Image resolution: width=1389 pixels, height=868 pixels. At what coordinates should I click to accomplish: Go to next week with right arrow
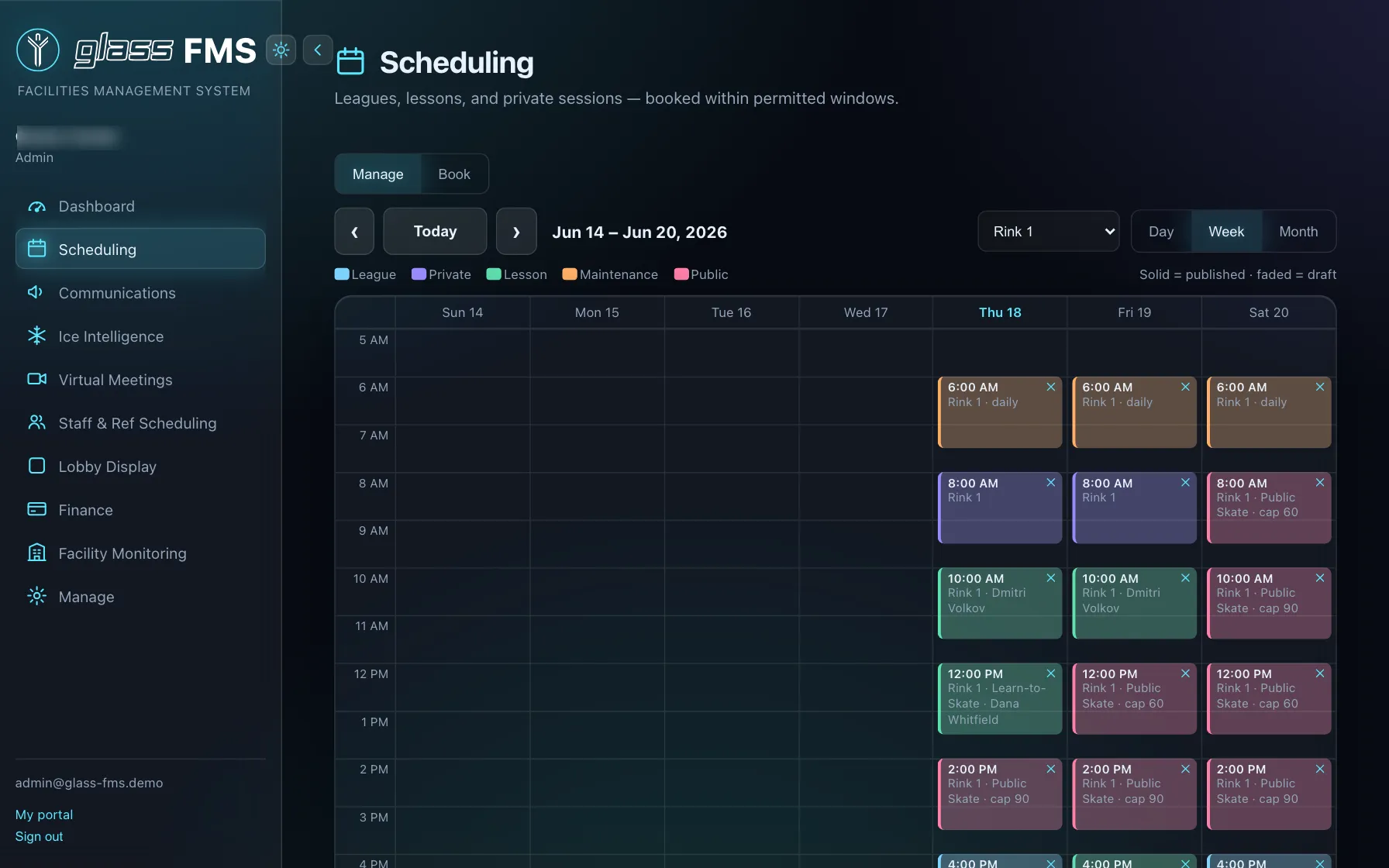(516, 231)
